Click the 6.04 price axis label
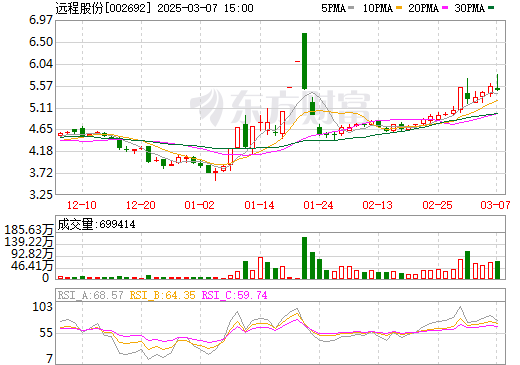Screen dimensions: 520x365 pos(41,64)
